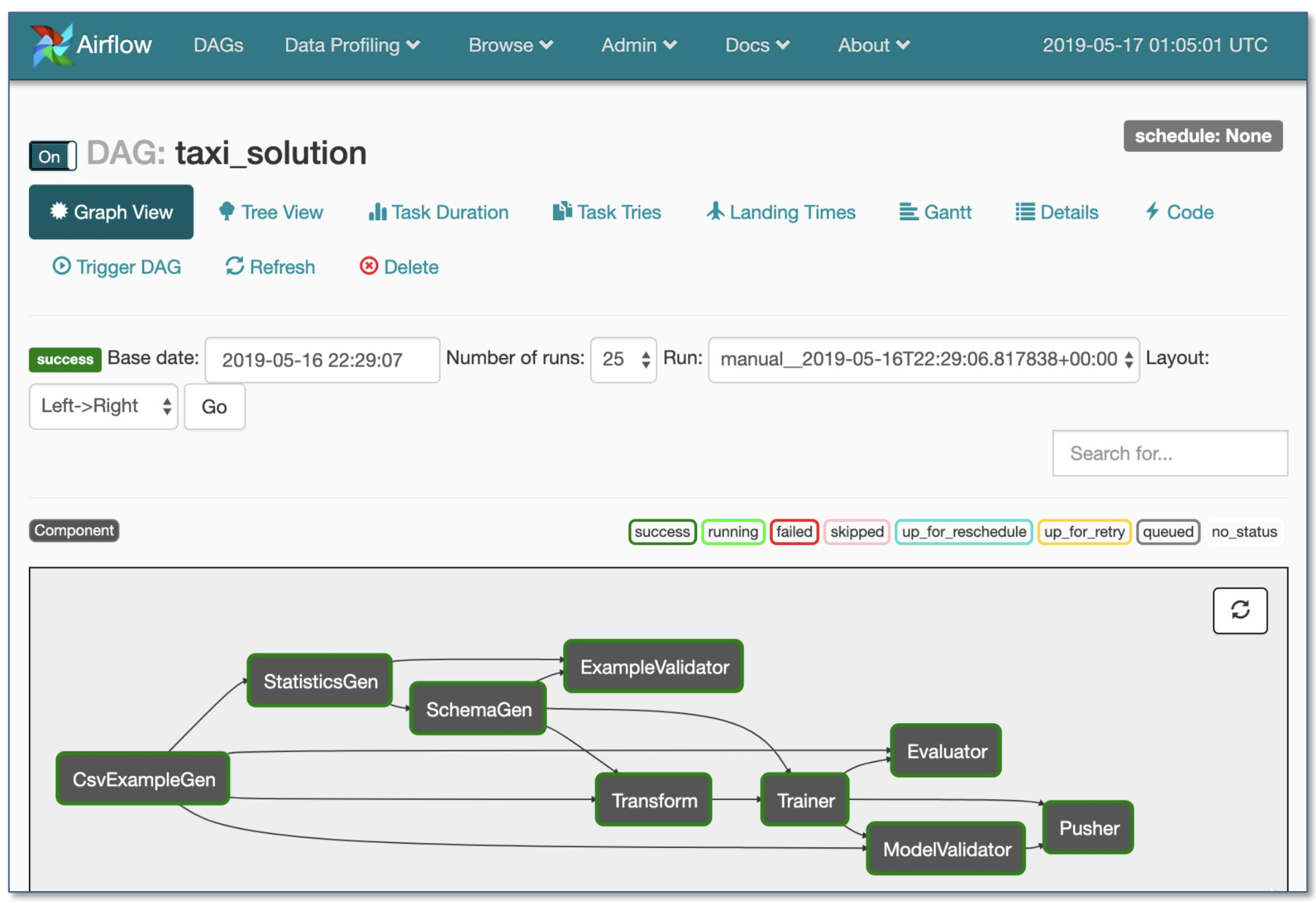Click the graph refresh icon button
Screen dimensions: 1316x903
[x=1239, y=610]
